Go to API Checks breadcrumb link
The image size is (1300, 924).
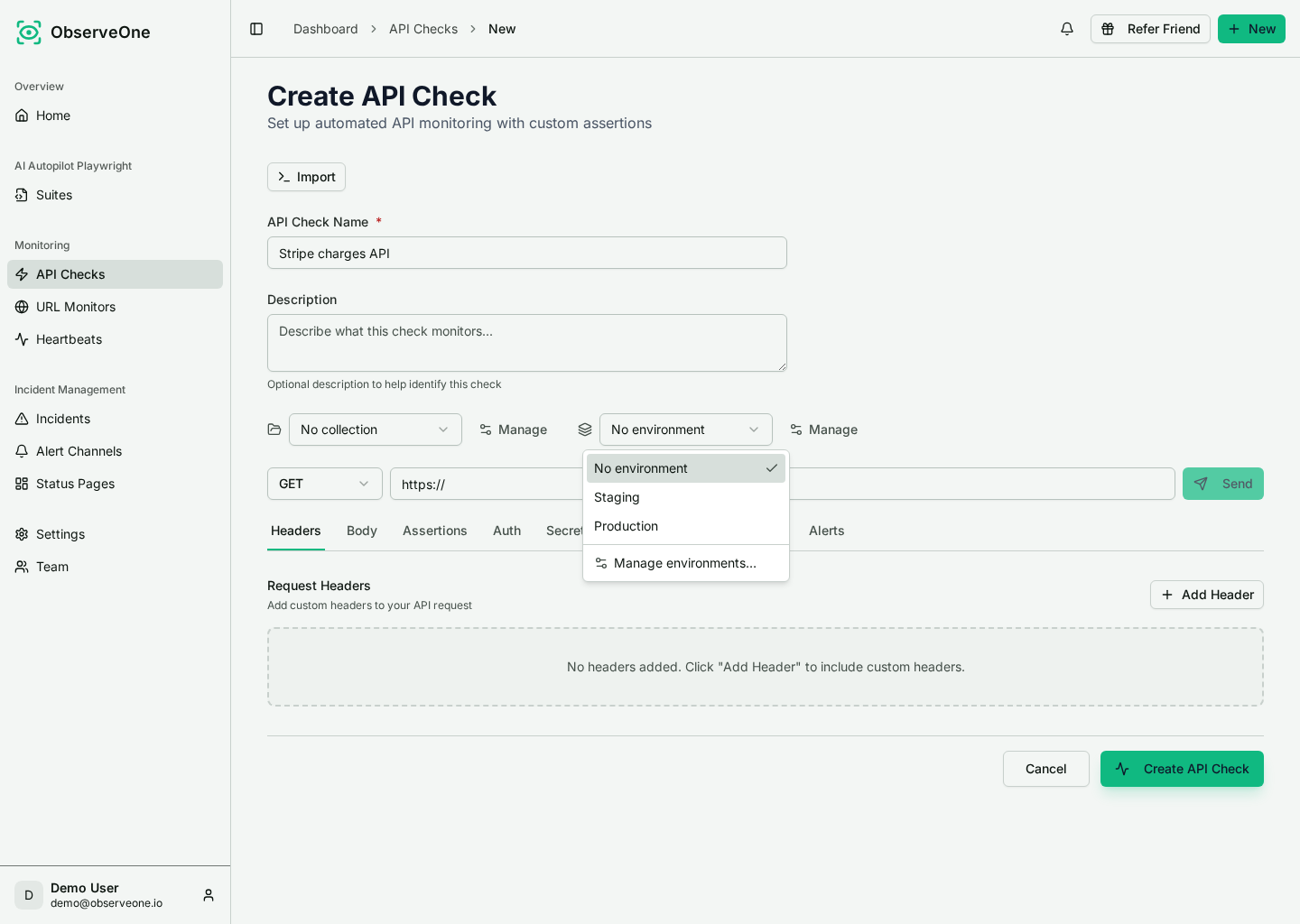423,29
